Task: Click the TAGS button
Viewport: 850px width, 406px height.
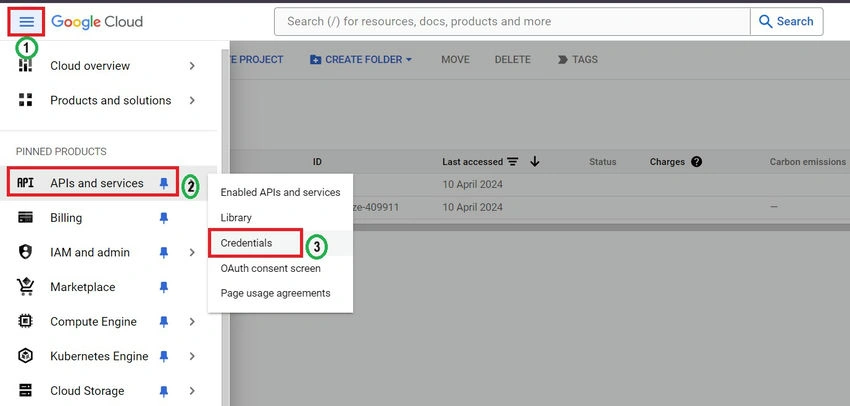Action: pyautogui.click(x=578, y=60)
